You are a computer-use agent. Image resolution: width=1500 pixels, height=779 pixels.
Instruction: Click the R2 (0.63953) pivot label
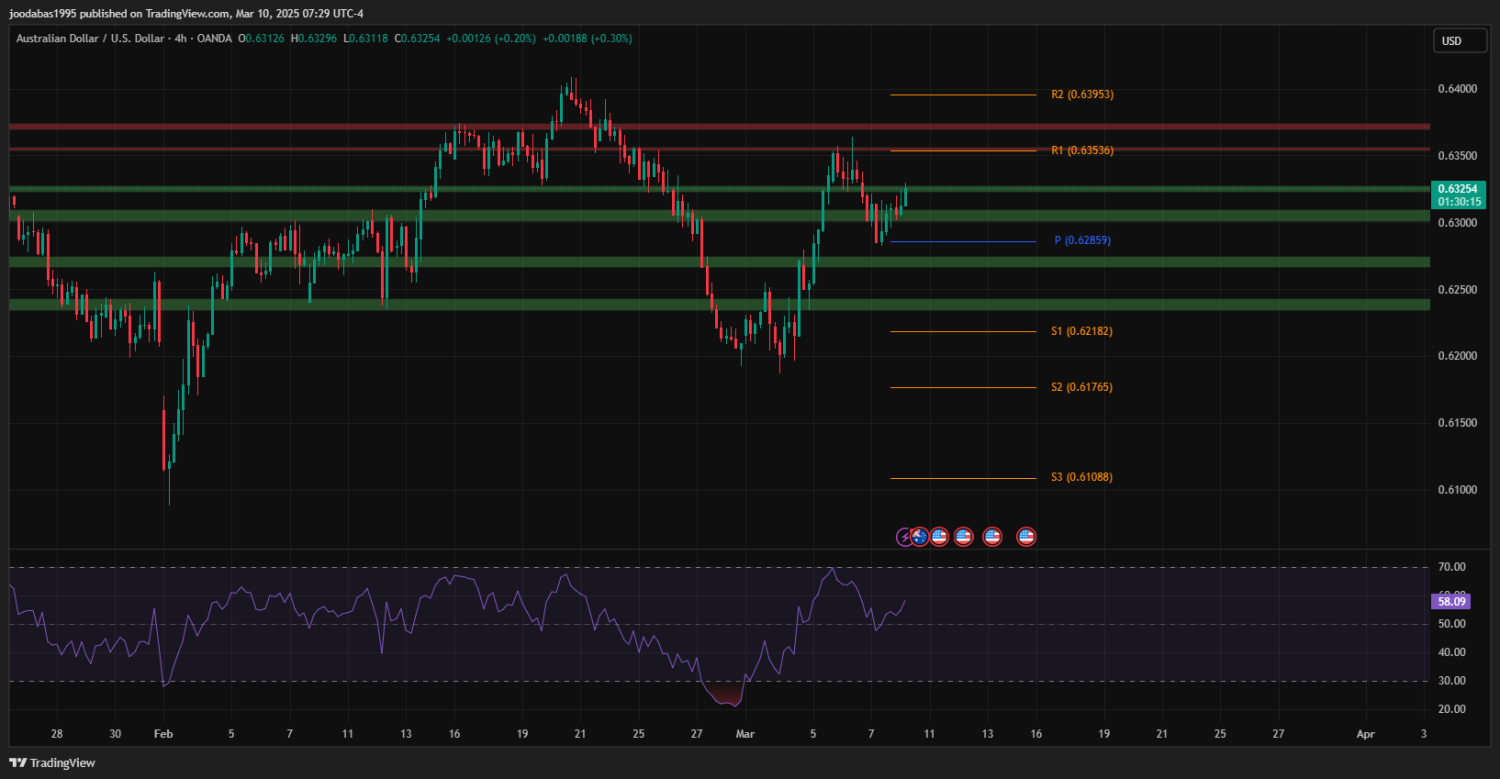(1082, 95)
